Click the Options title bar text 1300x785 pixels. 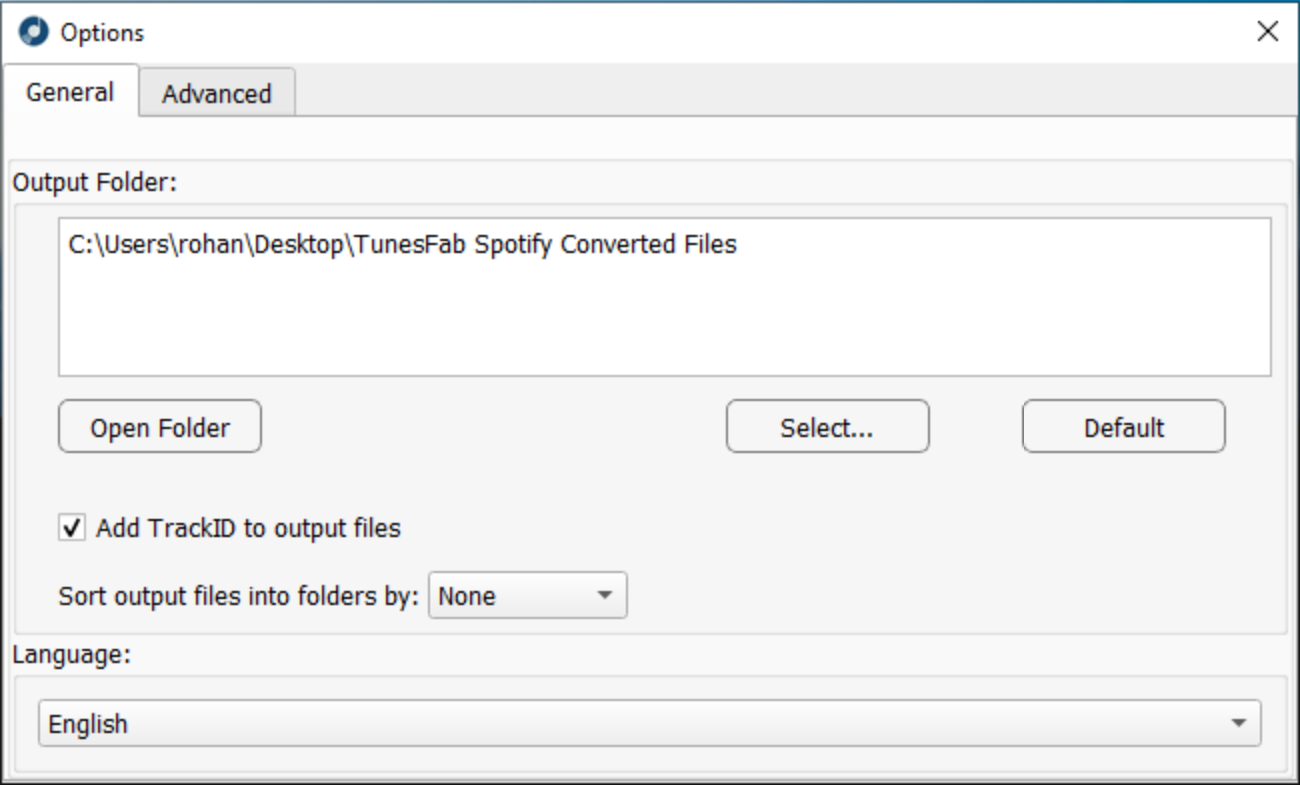[102, 32]
